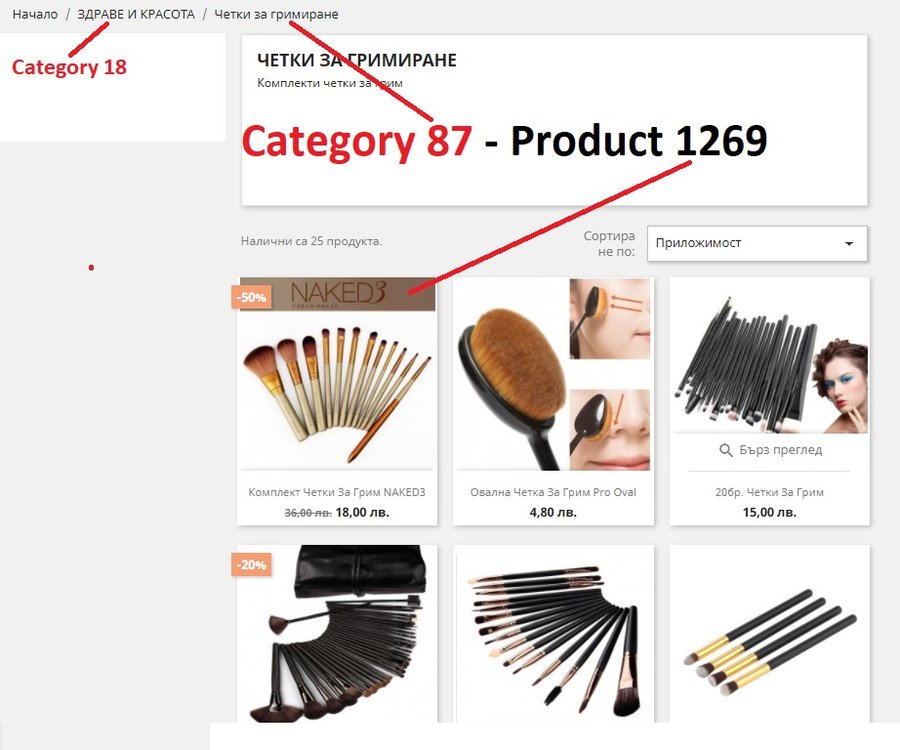The image size is (900, 750).
Task: Open ЗДРАВЕ И КРАСОТА breadcrumb category
Action: [x=136, y=14]
